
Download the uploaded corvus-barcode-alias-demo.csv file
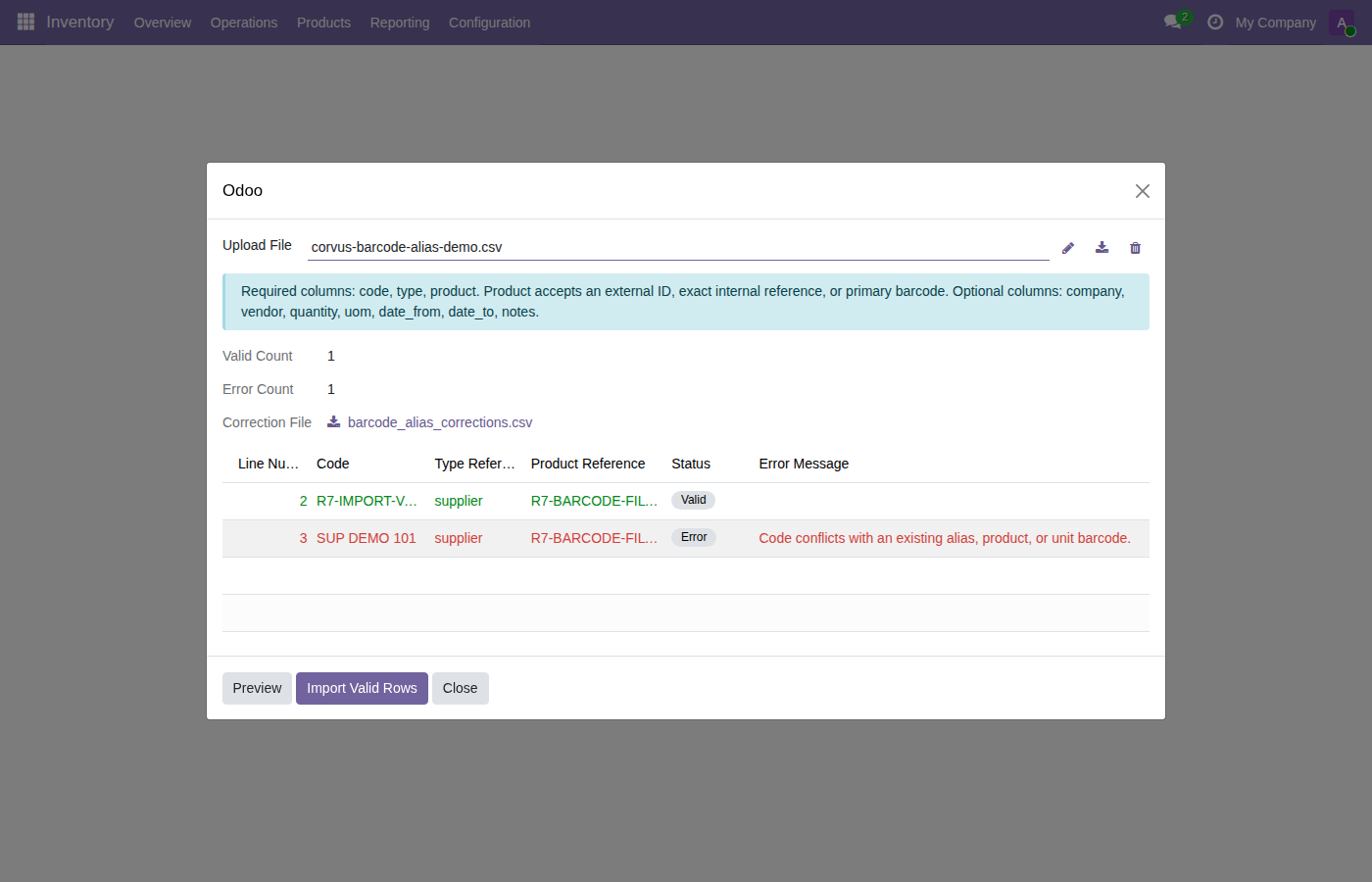tap(1102, 248)
